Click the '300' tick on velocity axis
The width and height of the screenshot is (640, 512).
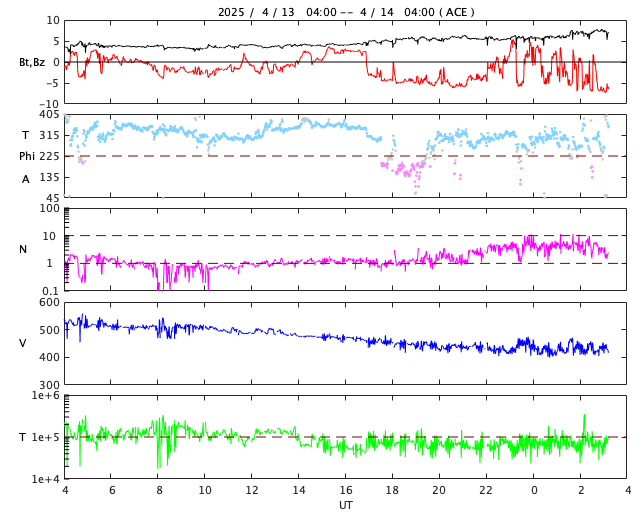click(x=49, y=385)
